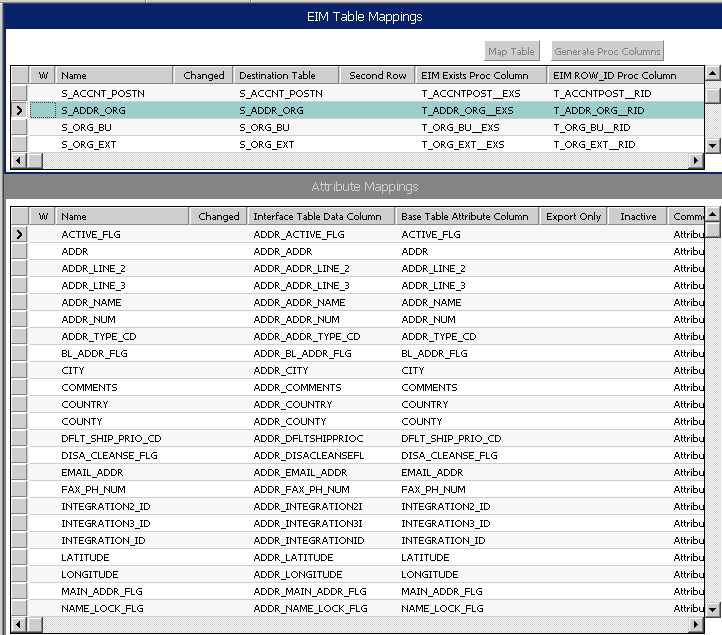Viewport: 722px width, 635px height.
Task: Click ADDR_ADDR_NAME interface column cell
Action: [299, 303]
